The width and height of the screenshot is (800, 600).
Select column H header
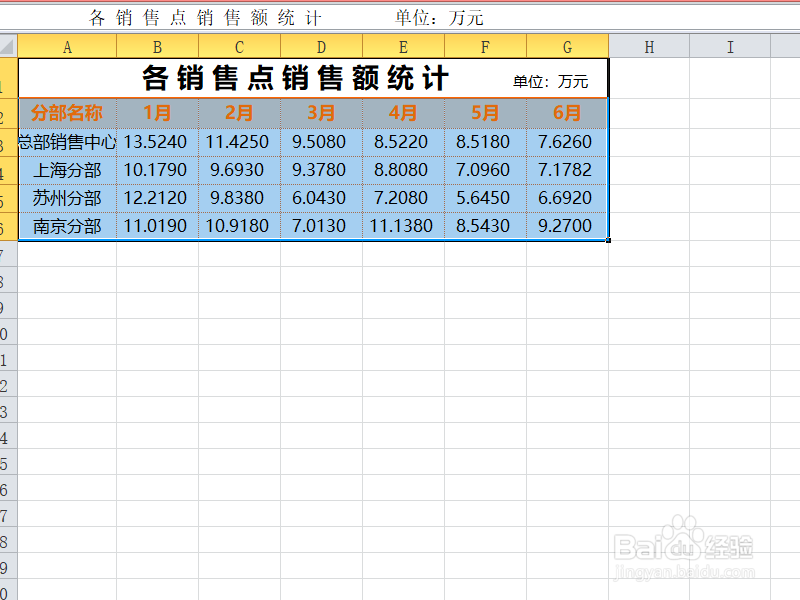649,46
